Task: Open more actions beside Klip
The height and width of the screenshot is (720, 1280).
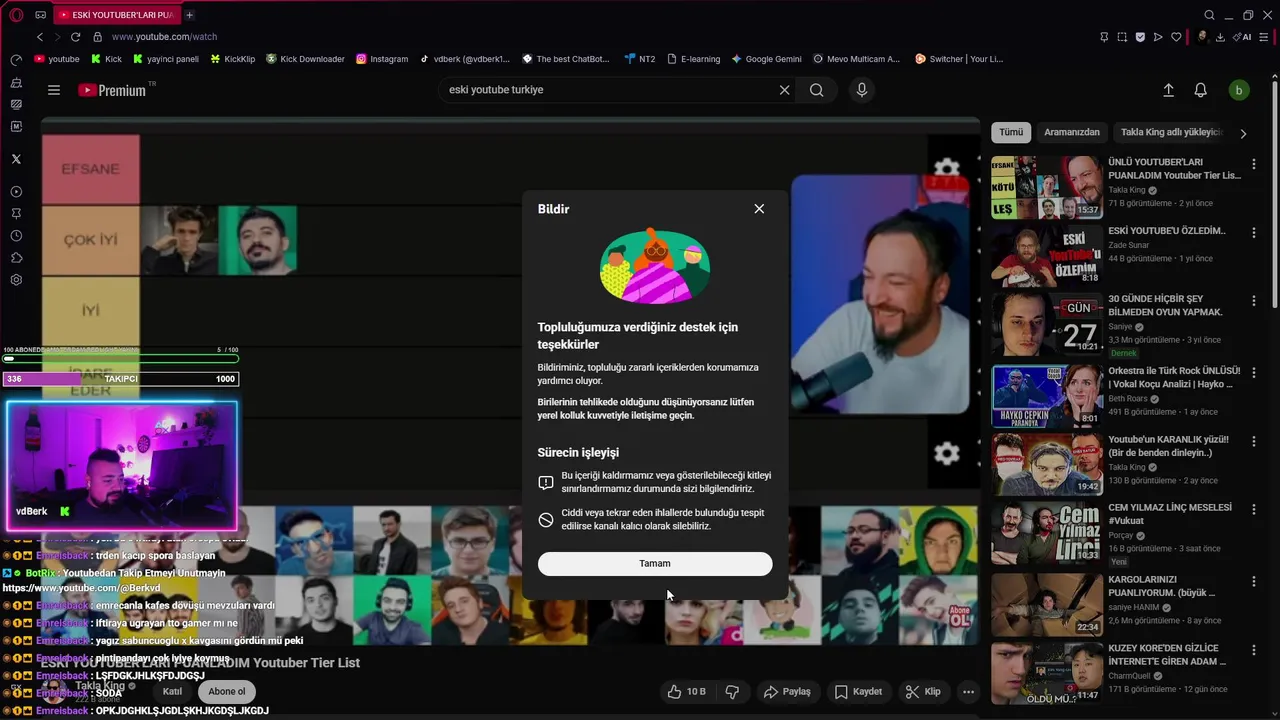Action: pyautogui.click(x=968, y=692)
